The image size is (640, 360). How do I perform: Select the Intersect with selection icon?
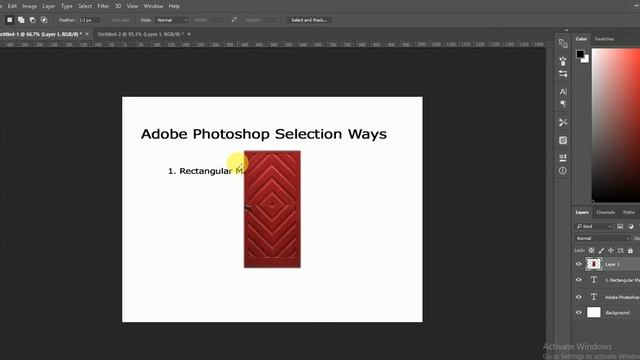44,20
